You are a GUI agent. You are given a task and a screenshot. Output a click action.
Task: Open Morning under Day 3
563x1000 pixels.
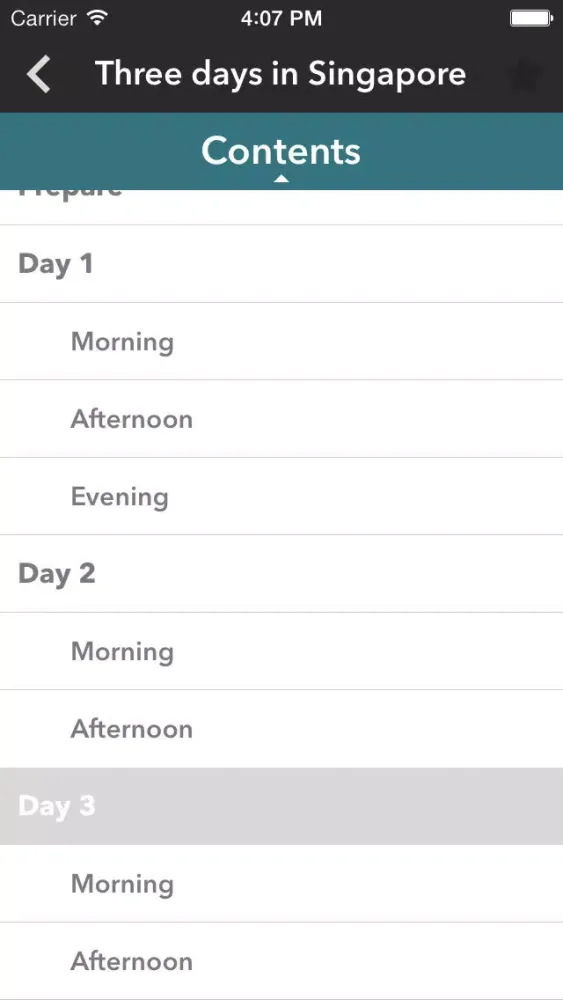[x=281, y=884]
